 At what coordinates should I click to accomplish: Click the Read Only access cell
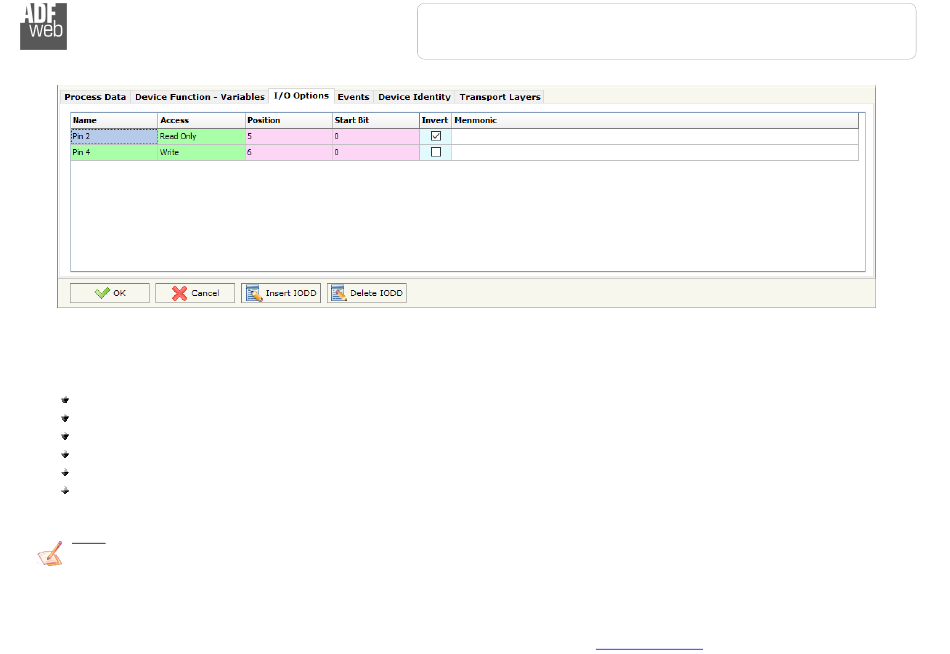point(200,136)
